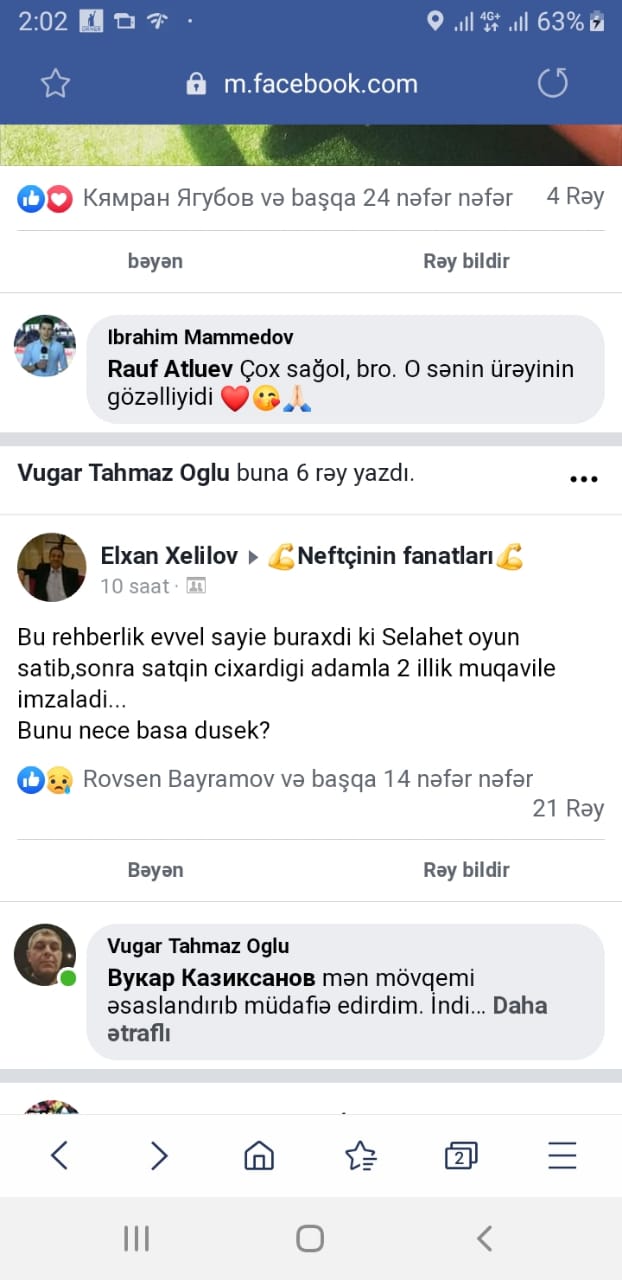The image size is (622, 1280).
Task: Go back using browser back arrow
Action: [x=59, y=1156]
